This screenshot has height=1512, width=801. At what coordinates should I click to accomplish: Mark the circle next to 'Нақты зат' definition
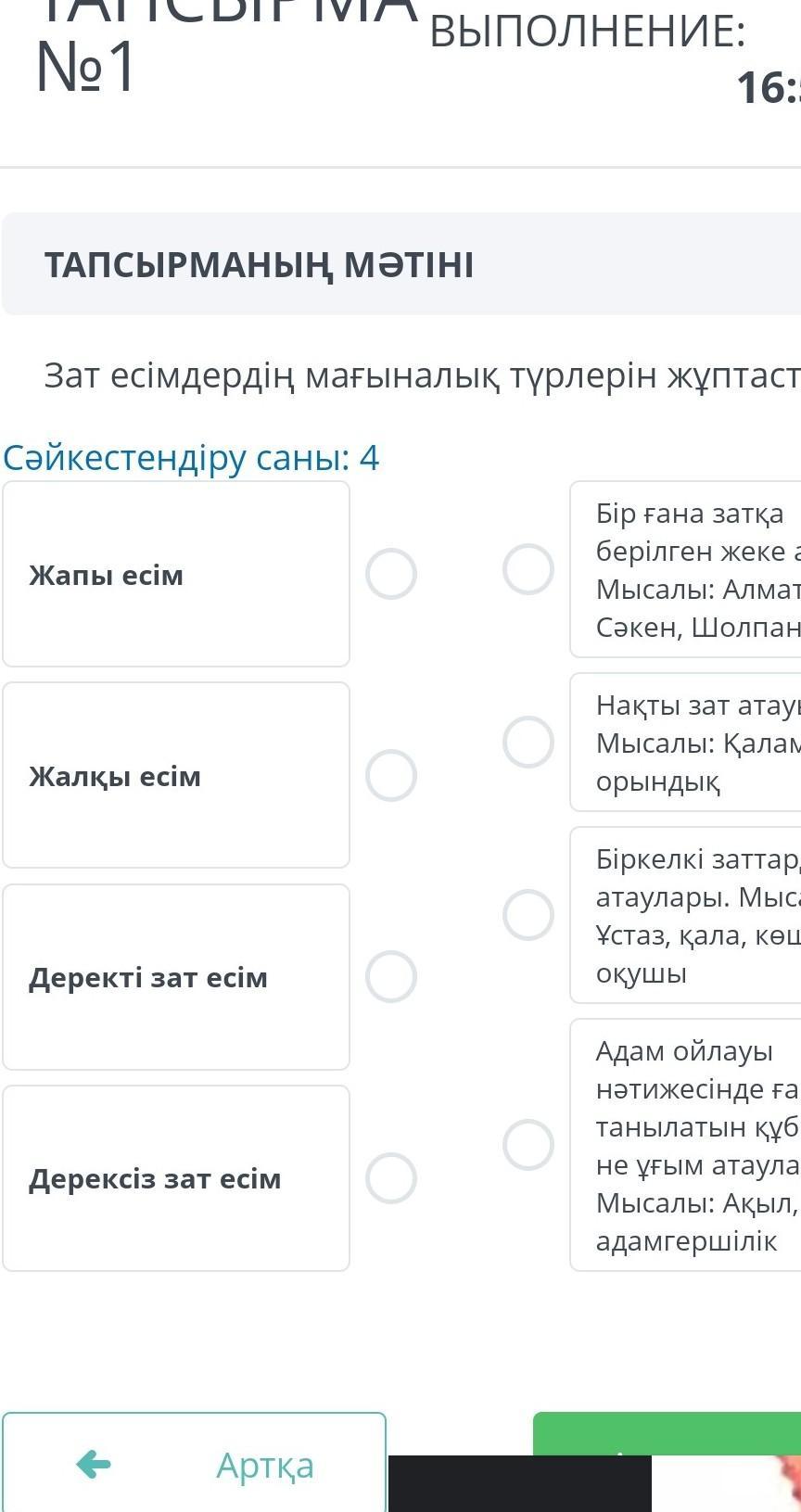[x=528, y=742]
